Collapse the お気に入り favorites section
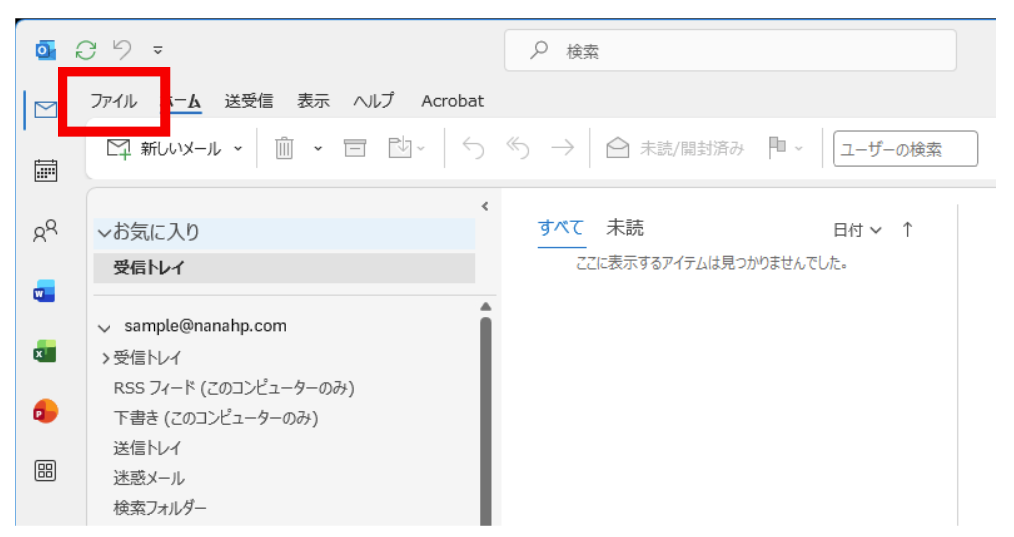Screen dimensions: 1014x537 click(104, 232)
